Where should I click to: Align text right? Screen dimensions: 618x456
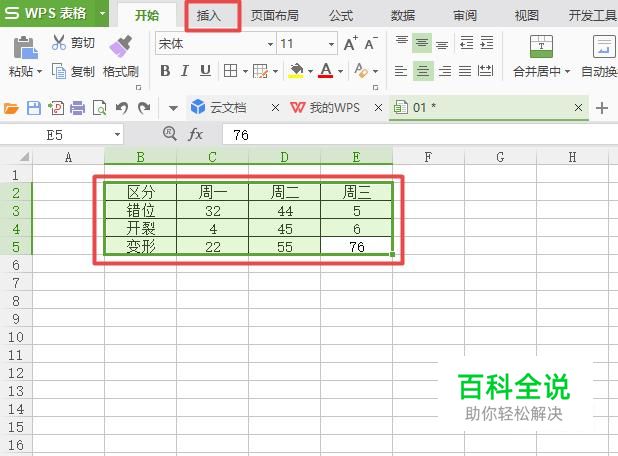[x=445, y=71]
